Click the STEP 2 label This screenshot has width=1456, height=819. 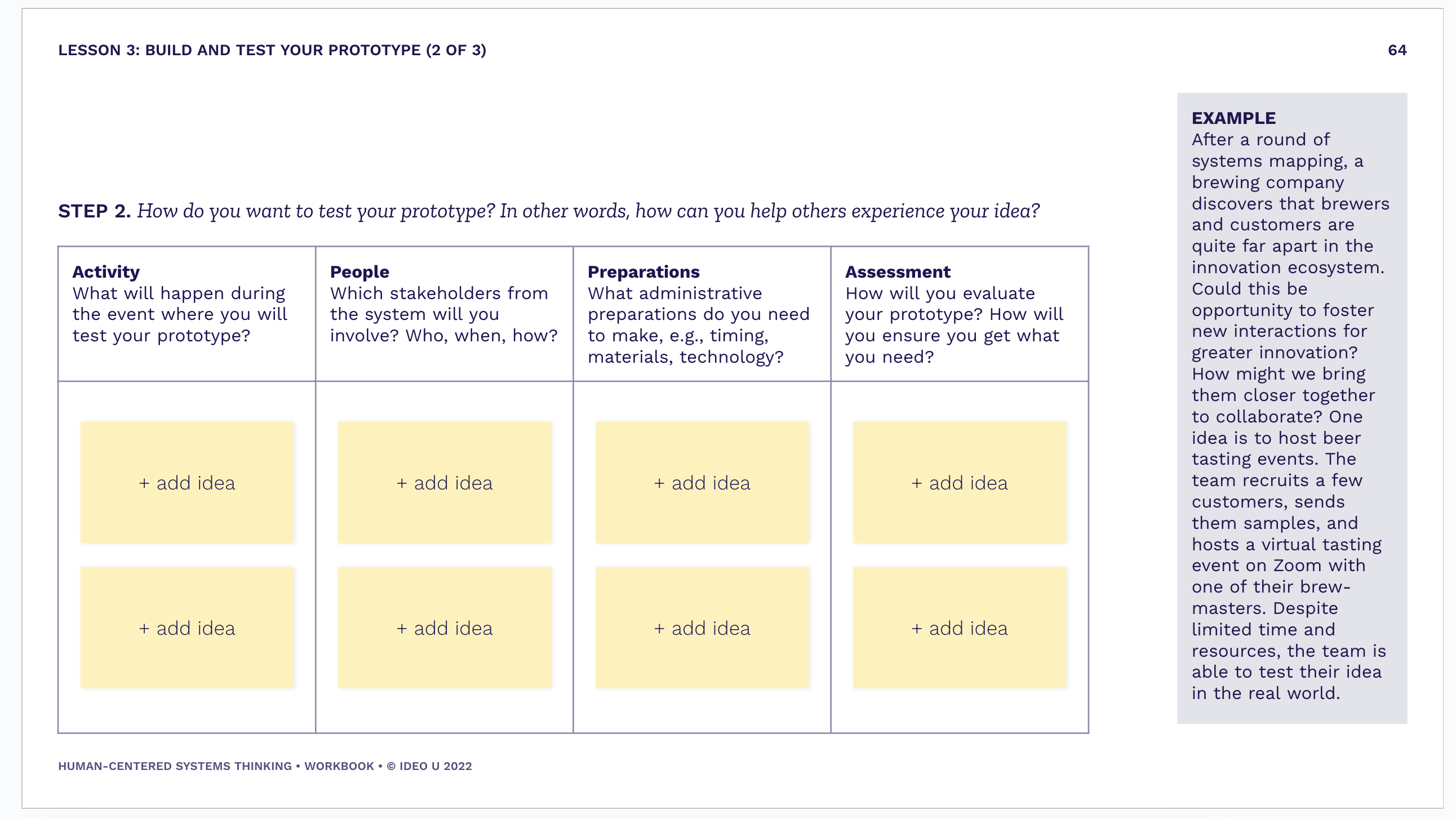point(95,211)
